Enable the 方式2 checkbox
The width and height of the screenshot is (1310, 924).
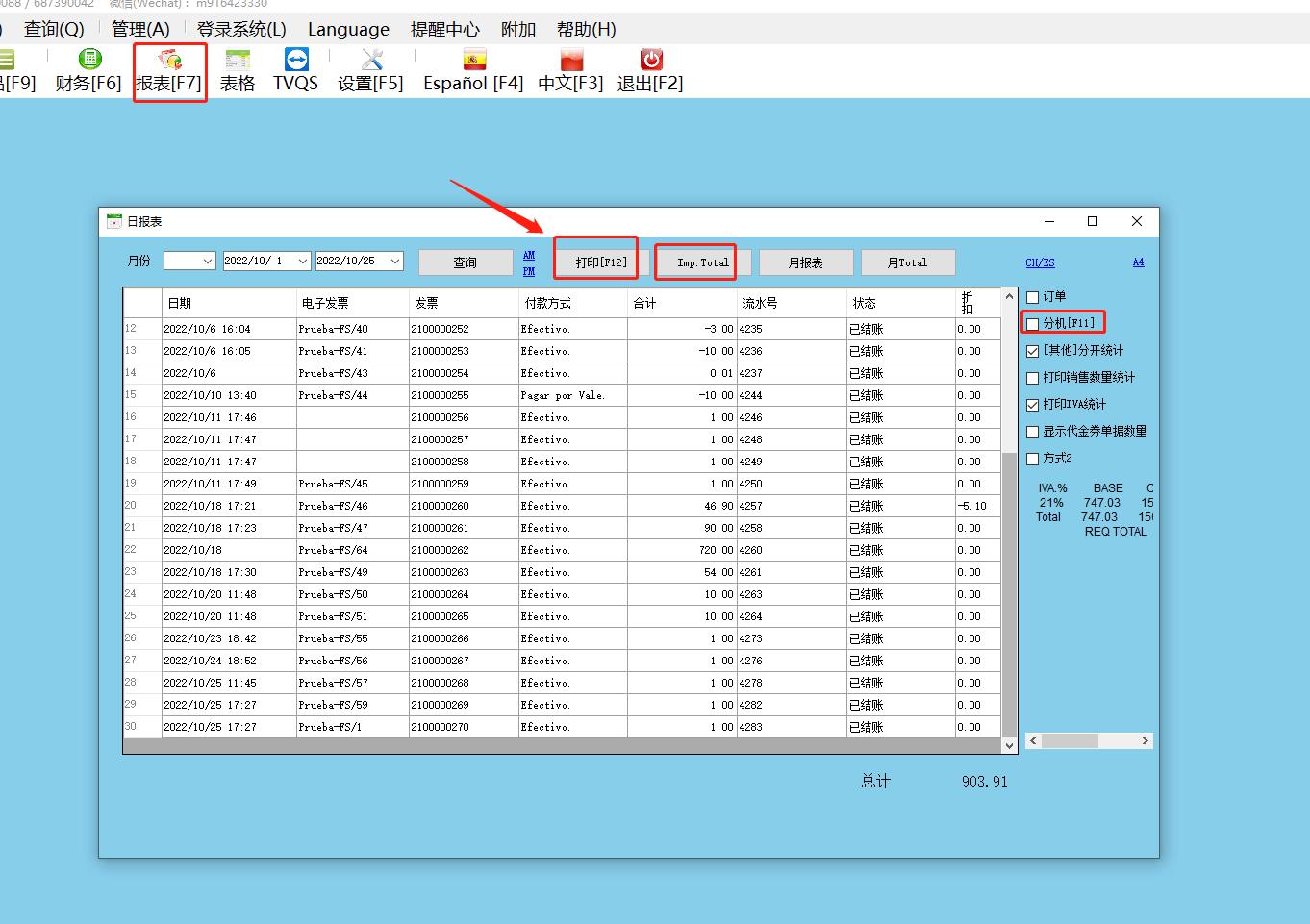[1033, 459]
